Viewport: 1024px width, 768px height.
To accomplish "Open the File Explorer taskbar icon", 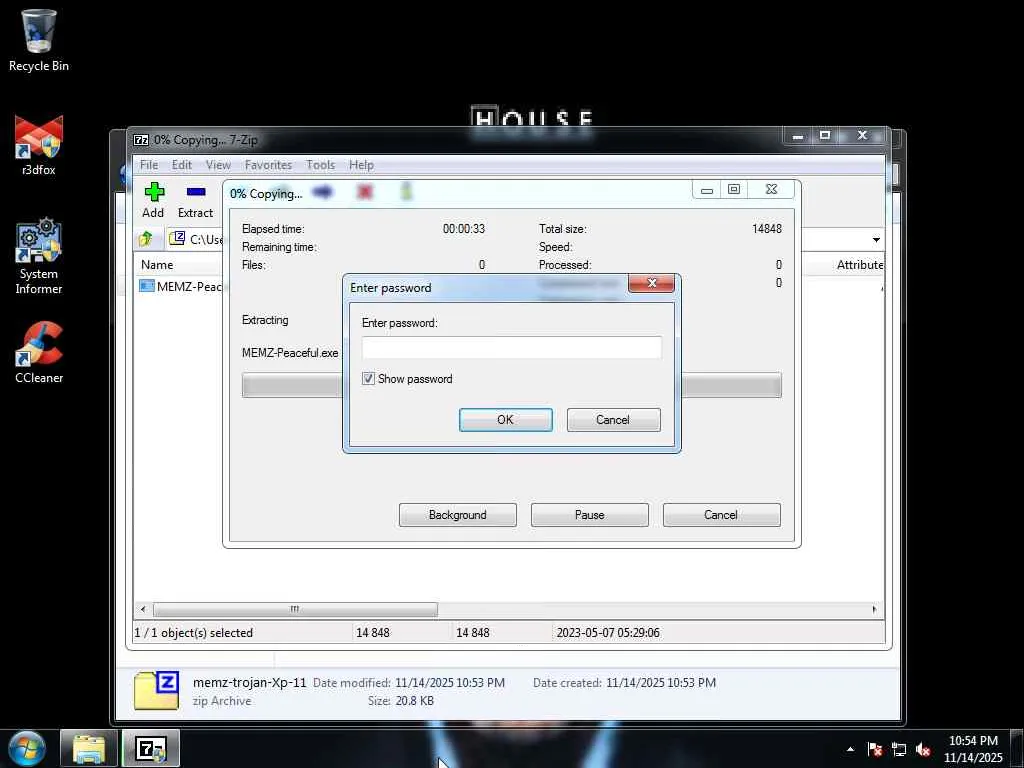I will click(89, 748).
